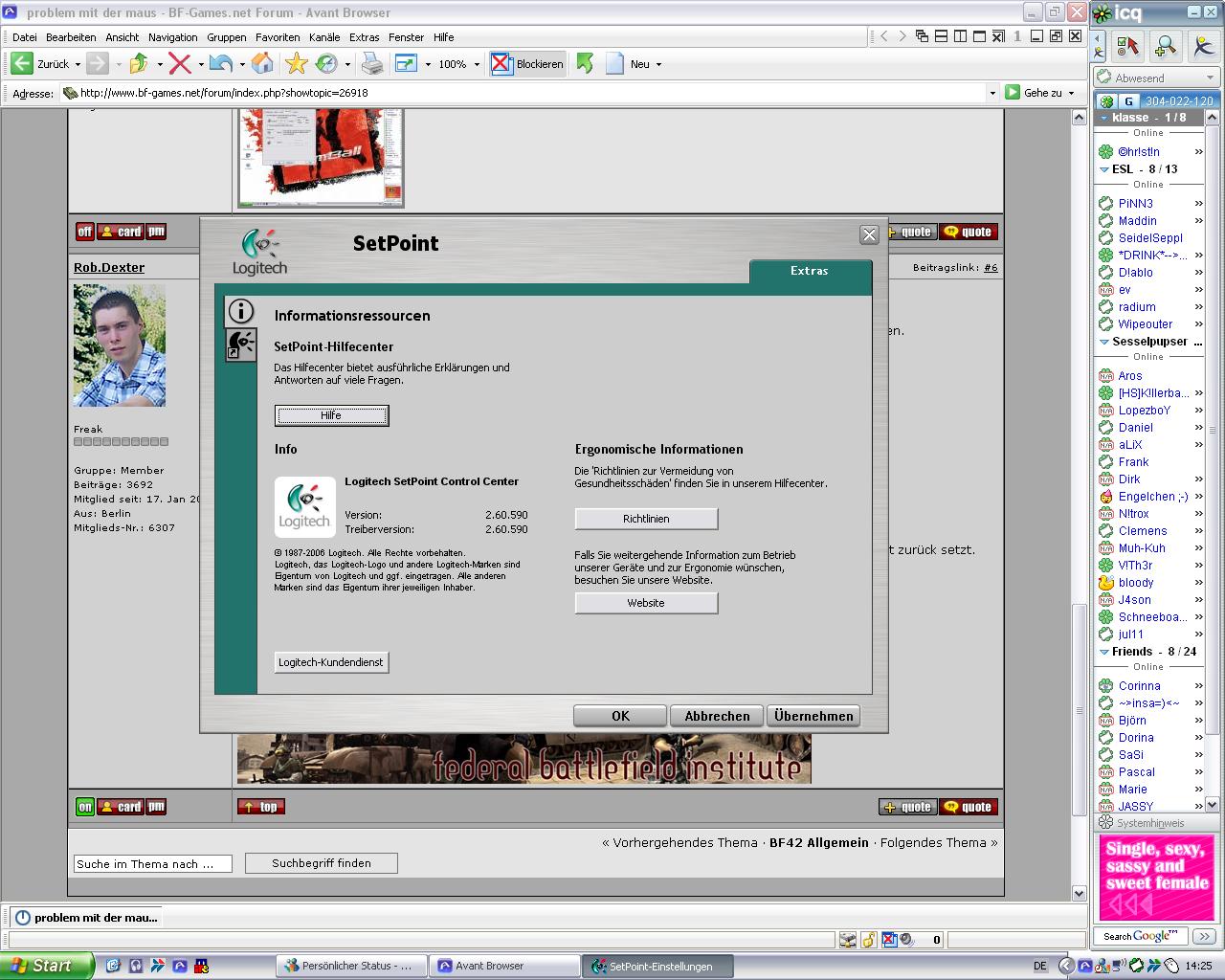Click the top button in forum post footer
Image resolution: width=1225 pixels, height=980 pixels.
coord(261,807)
